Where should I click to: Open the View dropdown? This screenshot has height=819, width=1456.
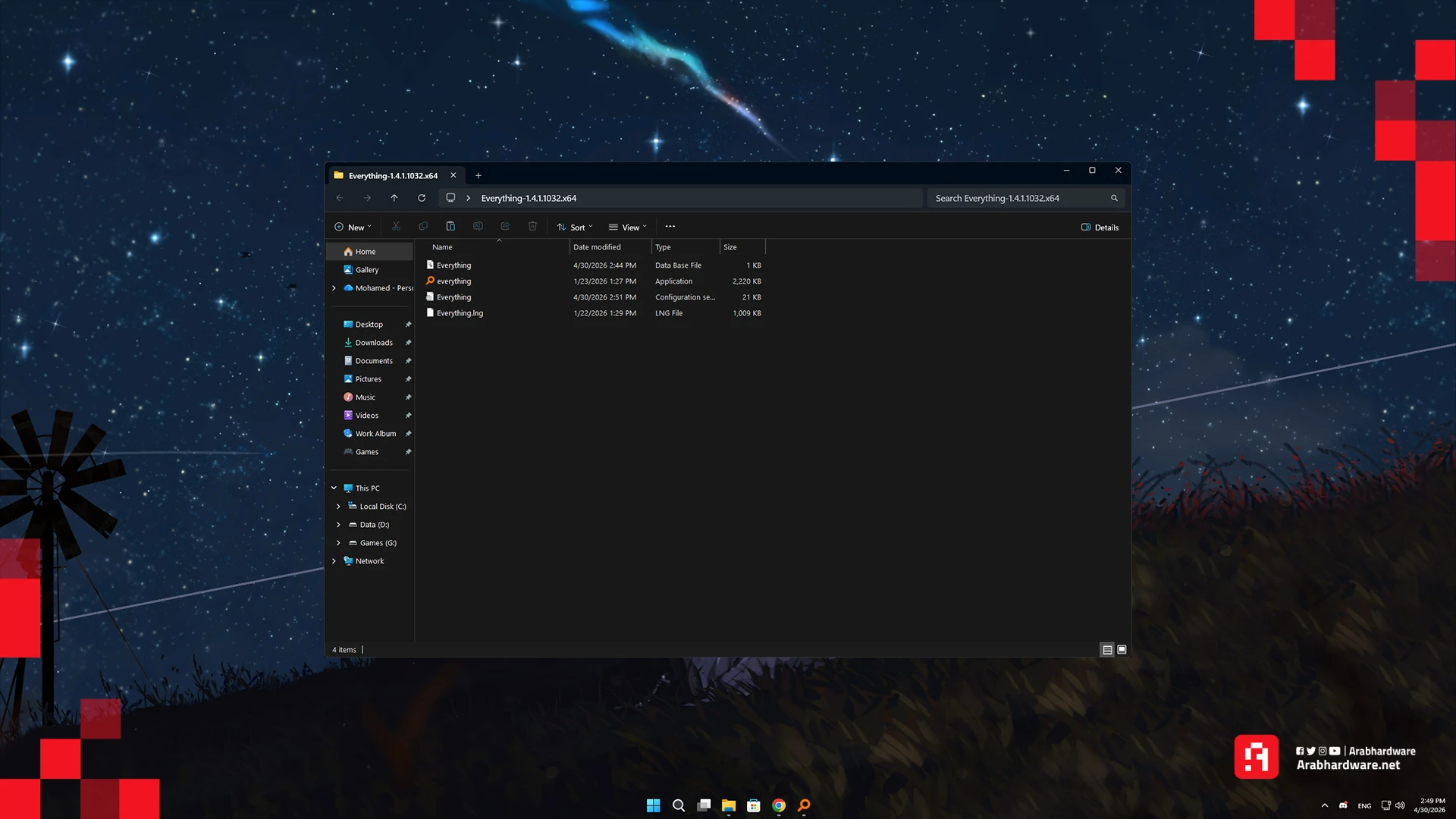628,227
